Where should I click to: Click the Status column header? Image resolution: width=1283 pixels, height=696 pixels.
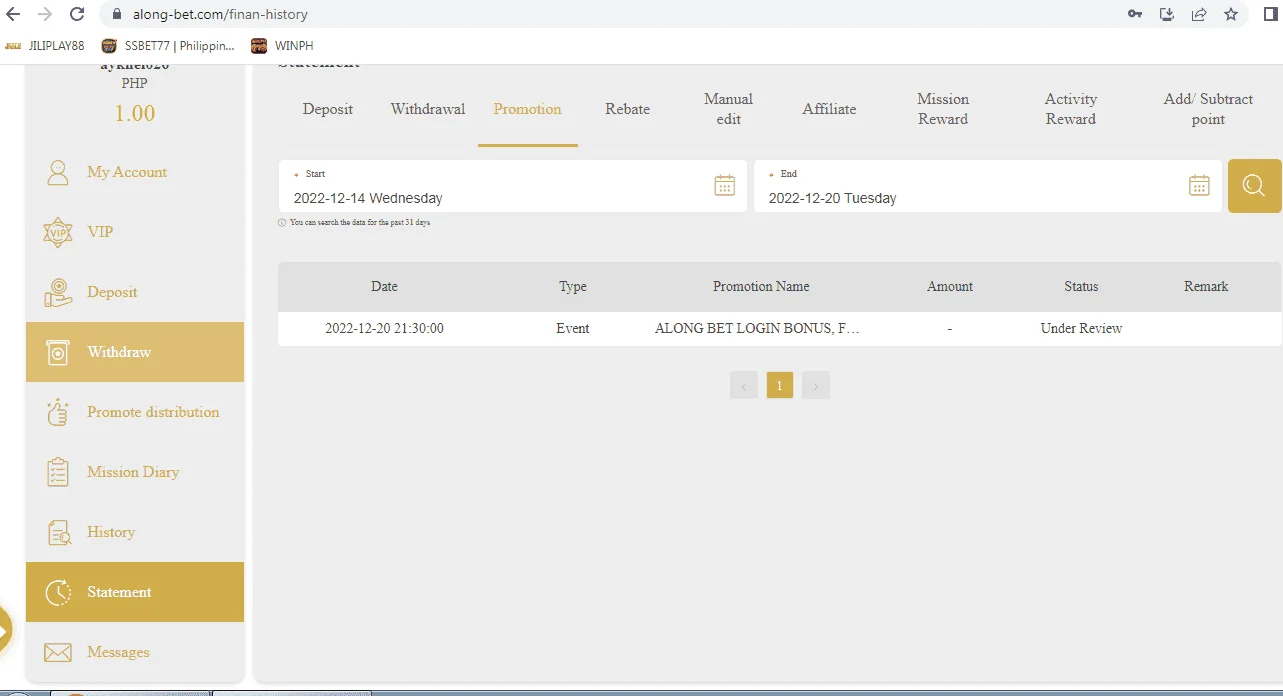pyautogui.click(x=1081, y=286)
